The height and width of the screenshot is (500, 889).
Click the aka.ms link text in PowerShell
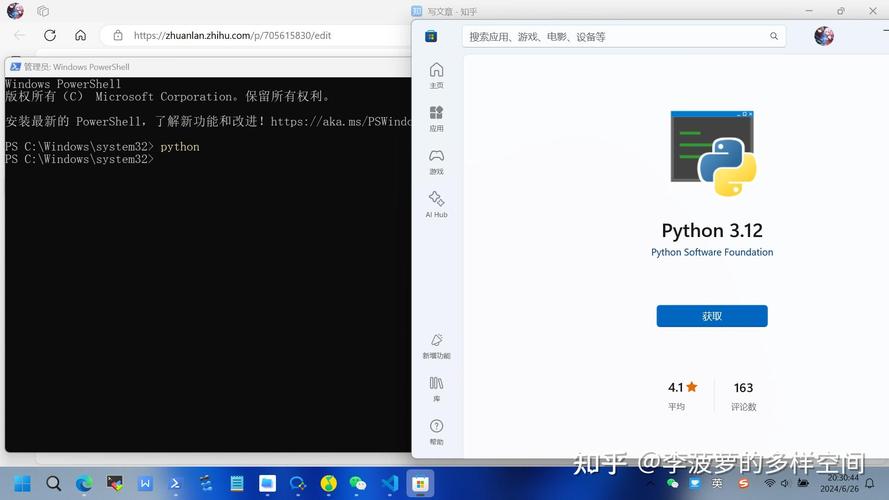[x=341, y=121]
